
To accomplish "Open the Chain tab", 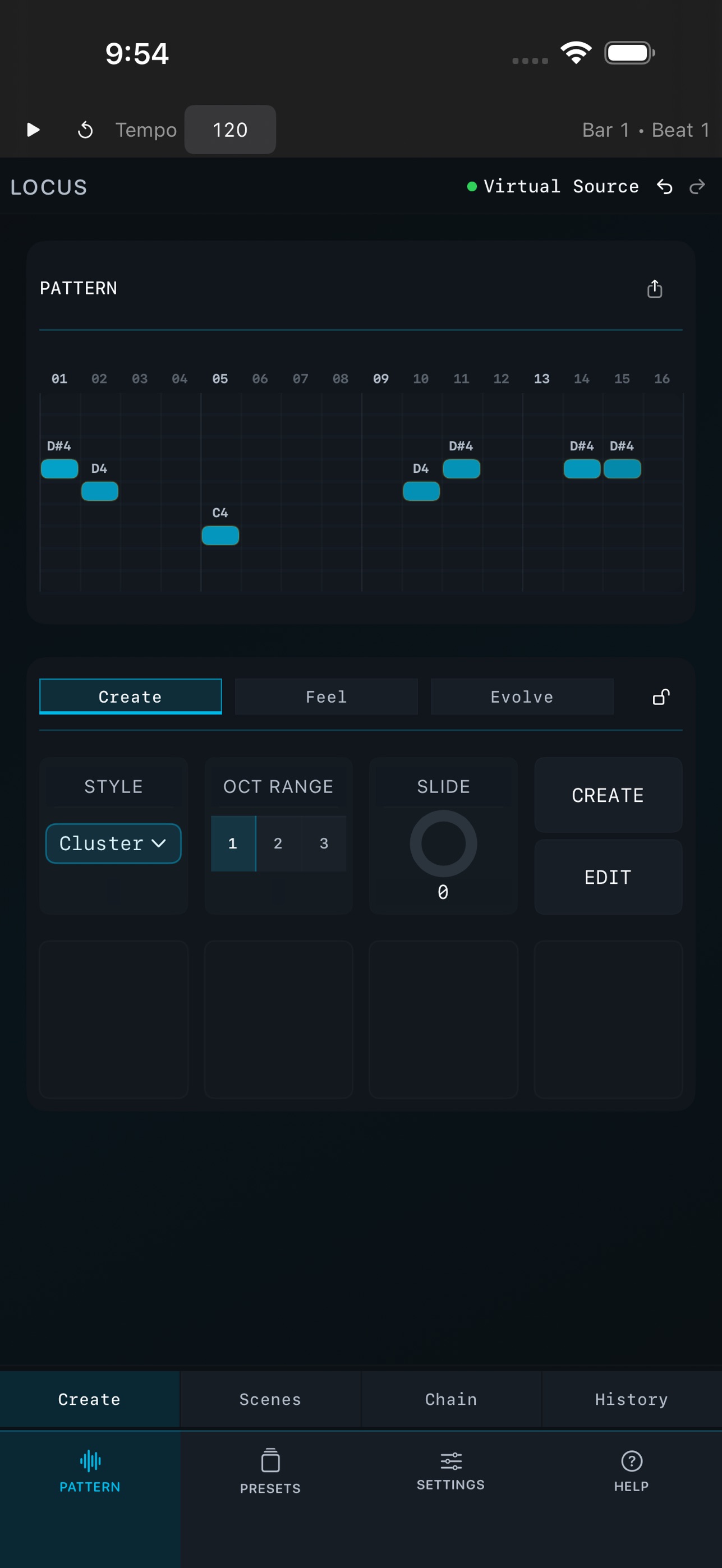I will point(451,1399).
